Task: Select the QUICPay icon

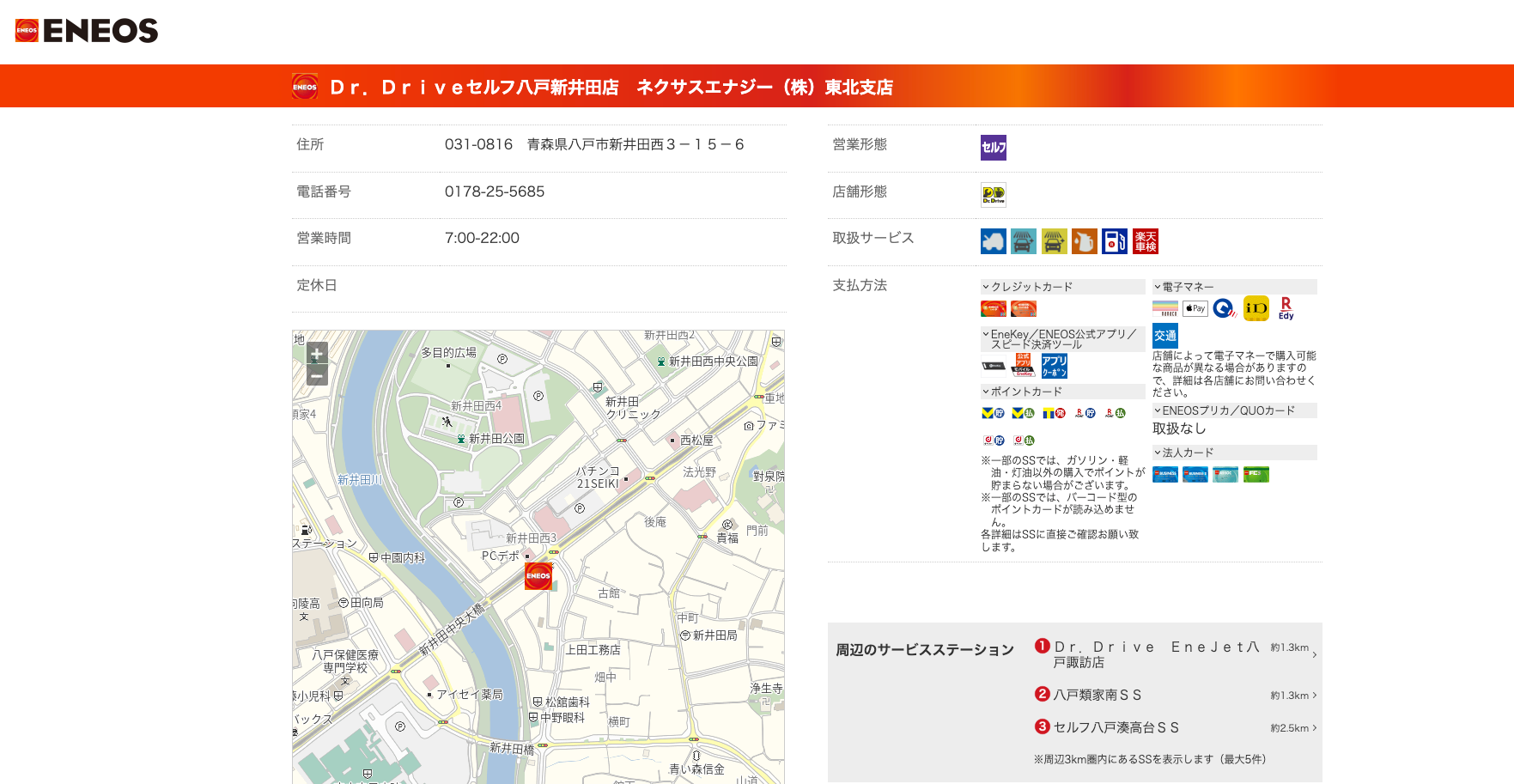Action: tap(1225, 308)
